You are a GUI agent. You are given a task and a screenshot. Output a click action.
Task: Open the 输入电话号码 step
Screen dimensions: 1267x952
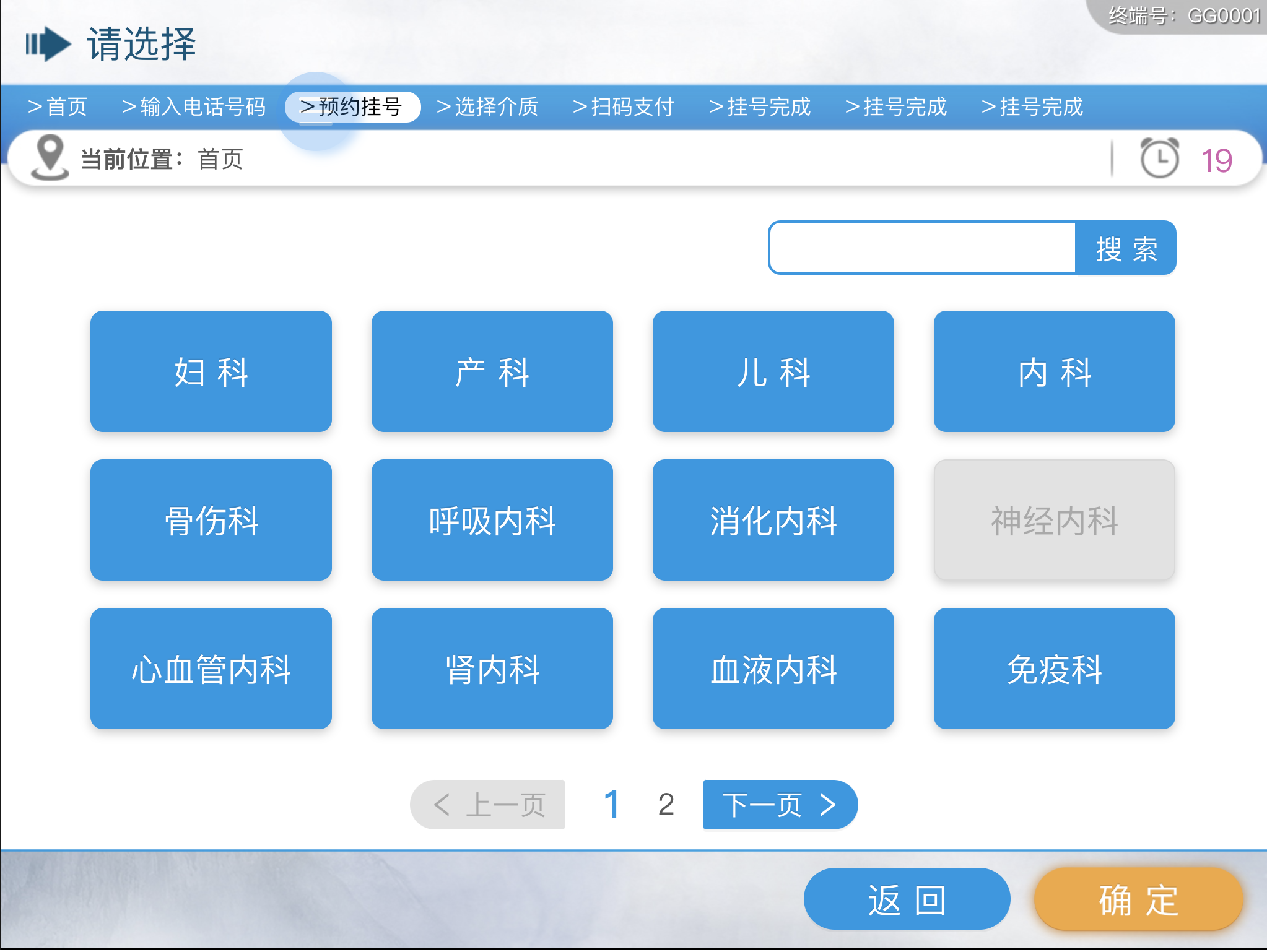pos(194,106)
